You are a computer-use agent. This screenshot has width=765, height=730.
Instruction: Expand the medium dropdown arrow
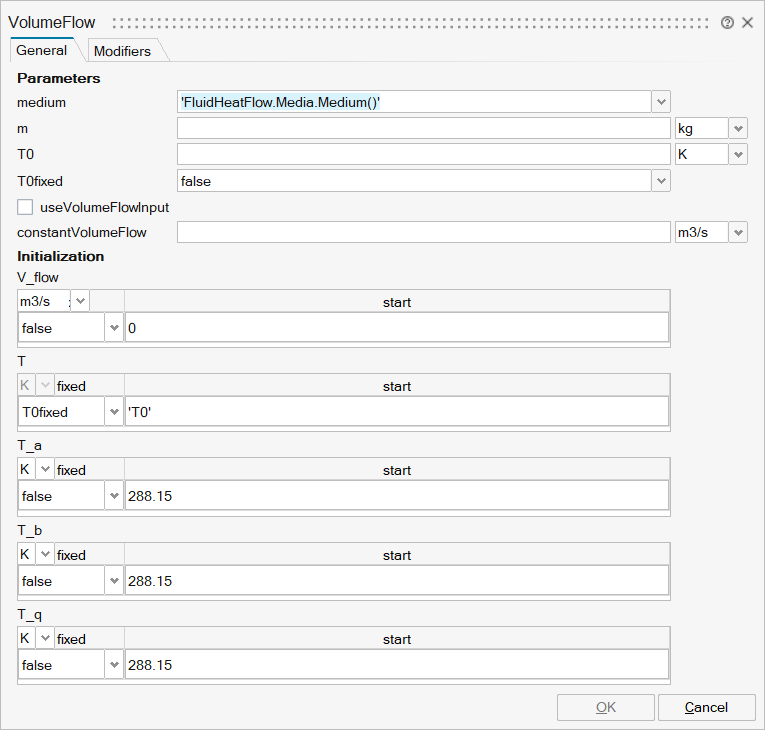click(660, 102)
